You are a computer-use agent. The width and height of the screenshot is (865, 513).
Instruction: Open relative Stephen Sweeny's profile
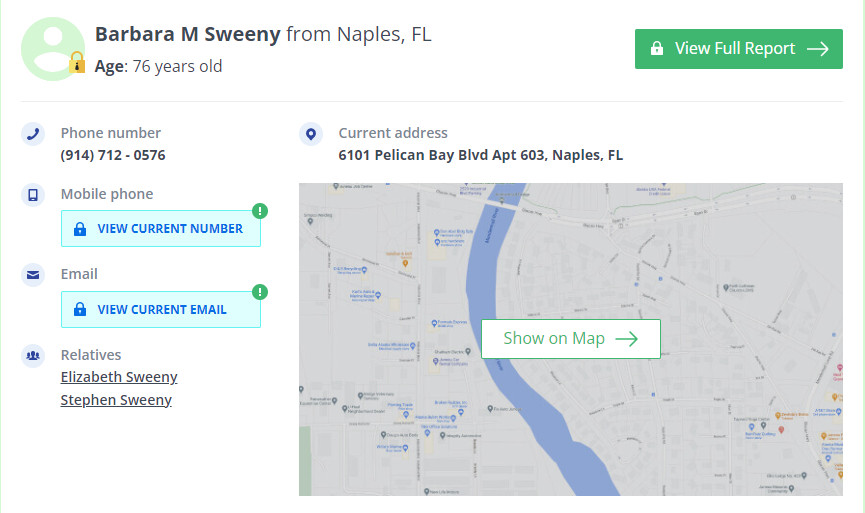[116, 400]
